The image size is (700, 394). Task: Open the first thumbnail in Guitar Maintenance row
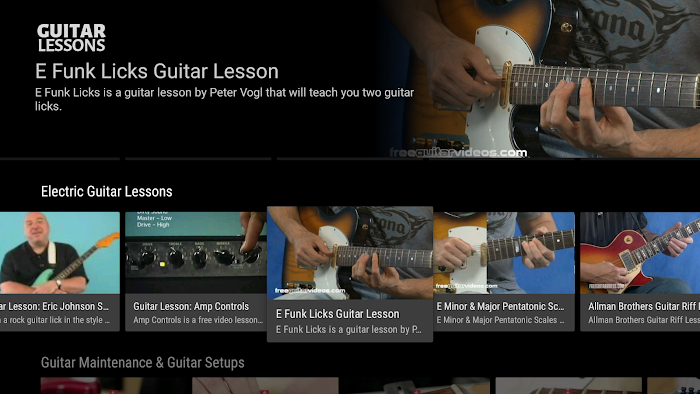coord(114,386)
